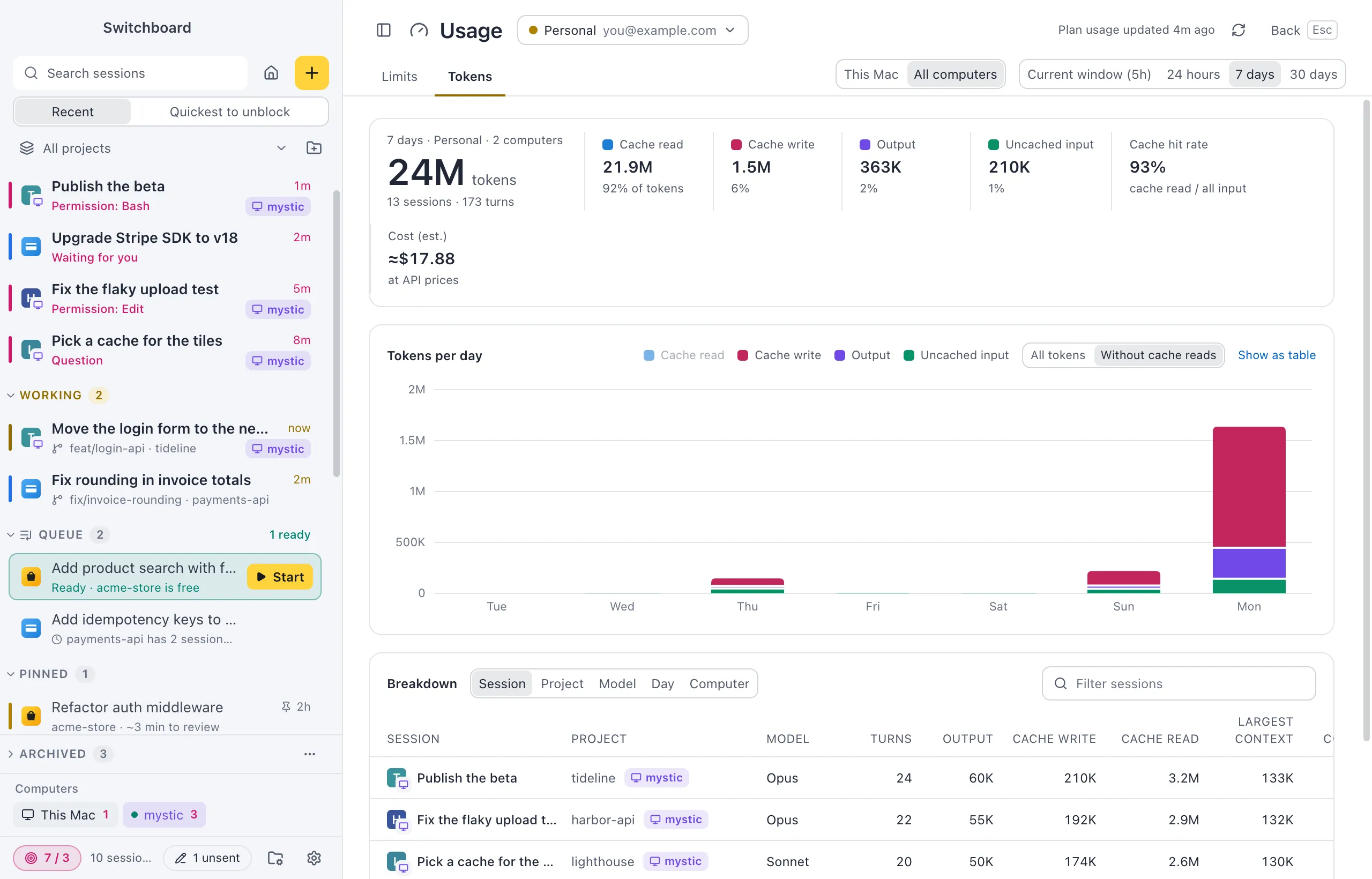This screenshot has width=1372, height=879.
Task: Open the All projects dropdown
Action: pyautogui.click(x=153, y=148)
